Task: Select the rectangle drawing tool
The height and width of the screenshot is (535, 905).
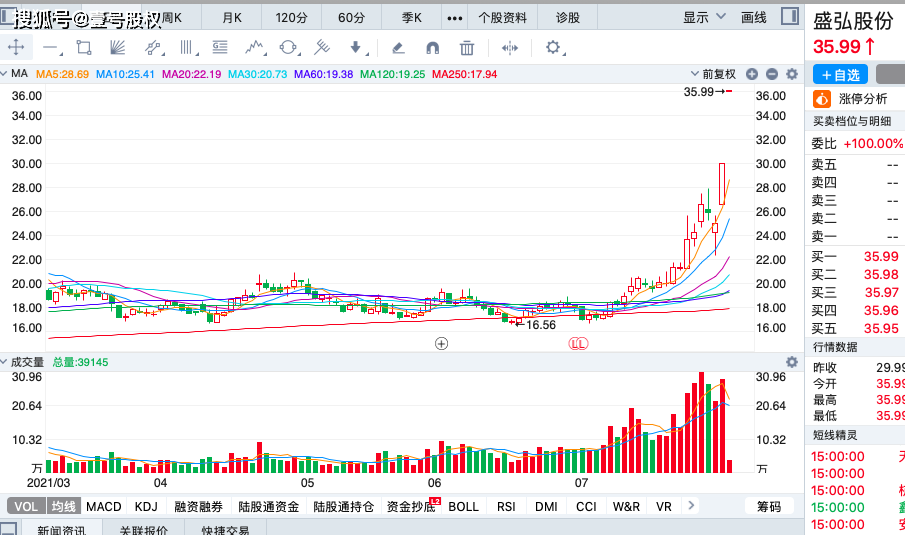Action: pos(84,47)
